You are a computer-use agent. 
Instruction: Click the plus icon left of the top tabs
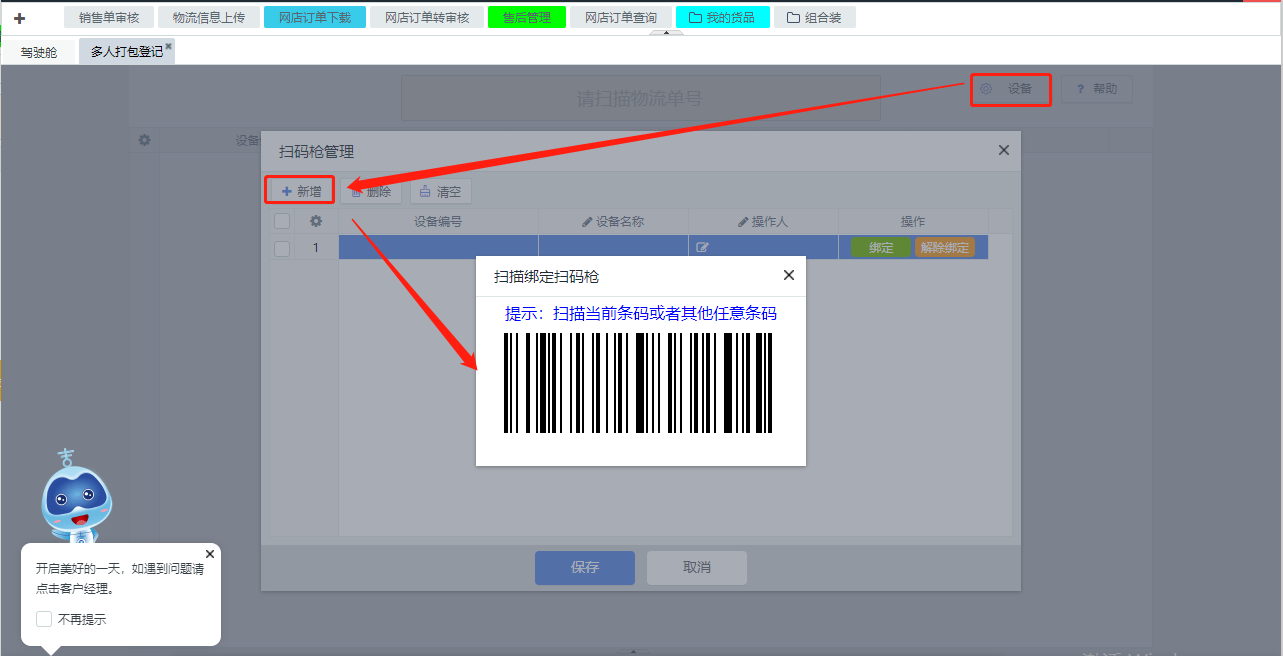coord(19,18)
